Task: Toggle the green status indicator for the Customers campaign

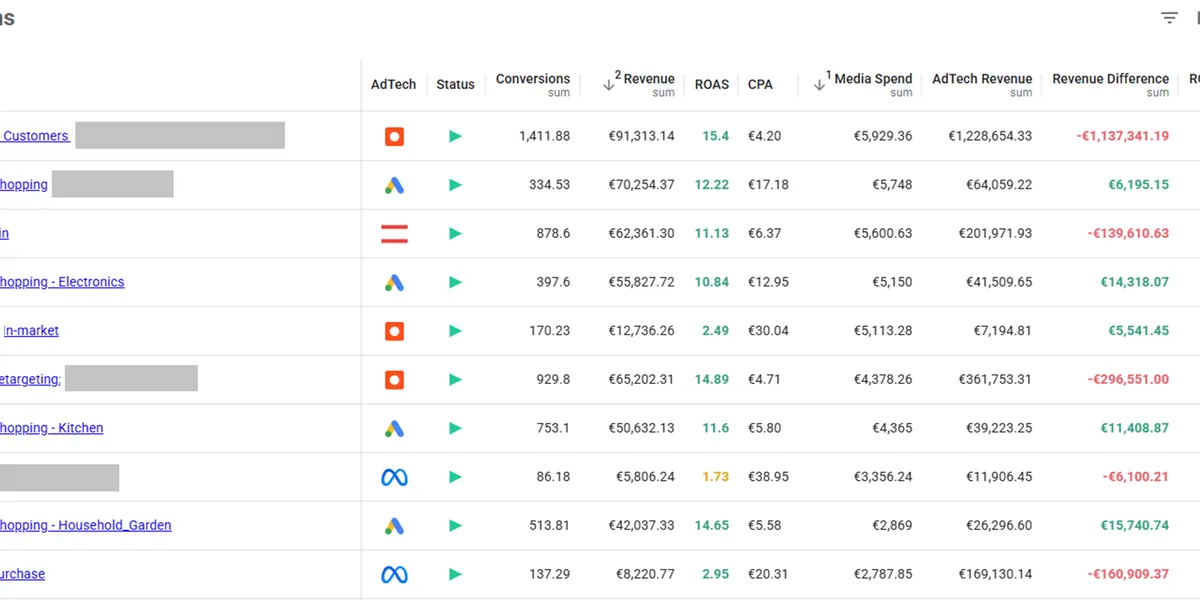Action: [x=455, y=135]
